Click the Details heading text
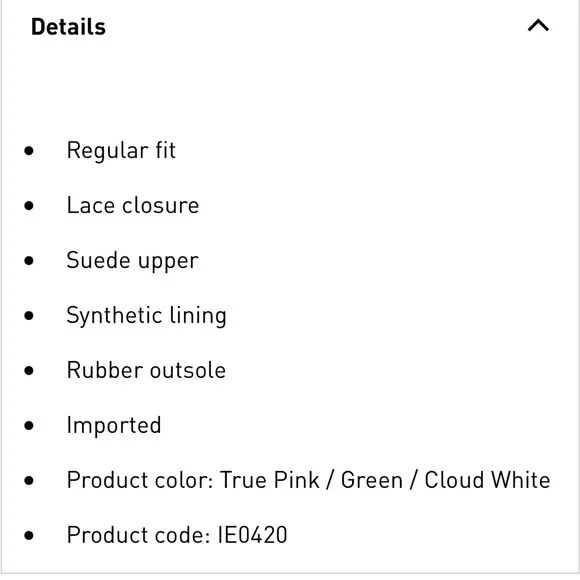Viewport: 580px width, 580px height. tap(68, 27)
